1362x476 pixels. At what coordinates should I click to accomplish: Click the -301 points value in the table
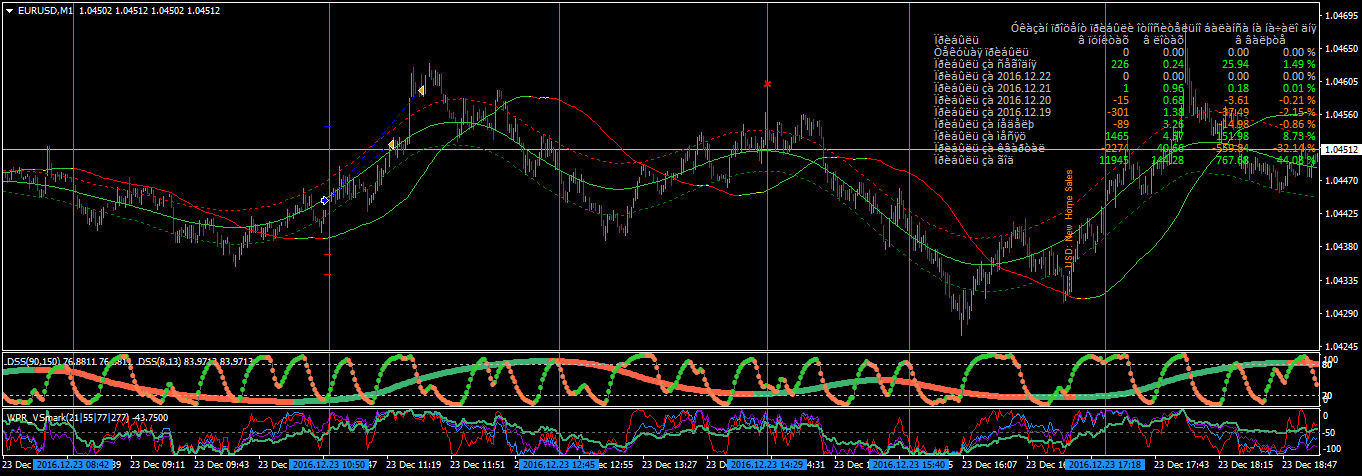[1118, 112]
